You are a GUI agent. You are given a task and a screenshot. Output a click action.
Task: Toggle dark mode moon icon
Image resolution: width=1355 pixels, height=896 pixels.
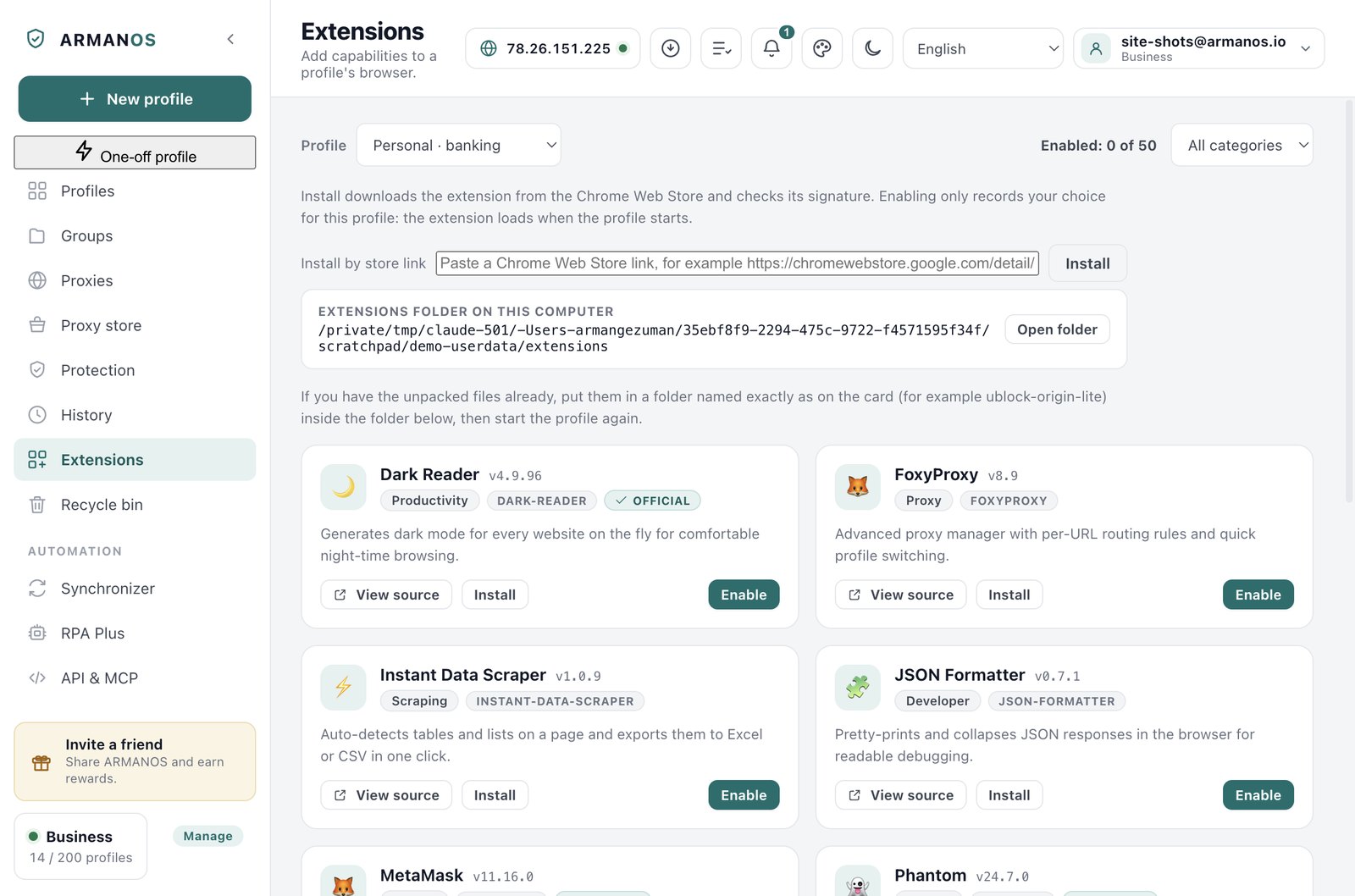(x=873, y=48)
